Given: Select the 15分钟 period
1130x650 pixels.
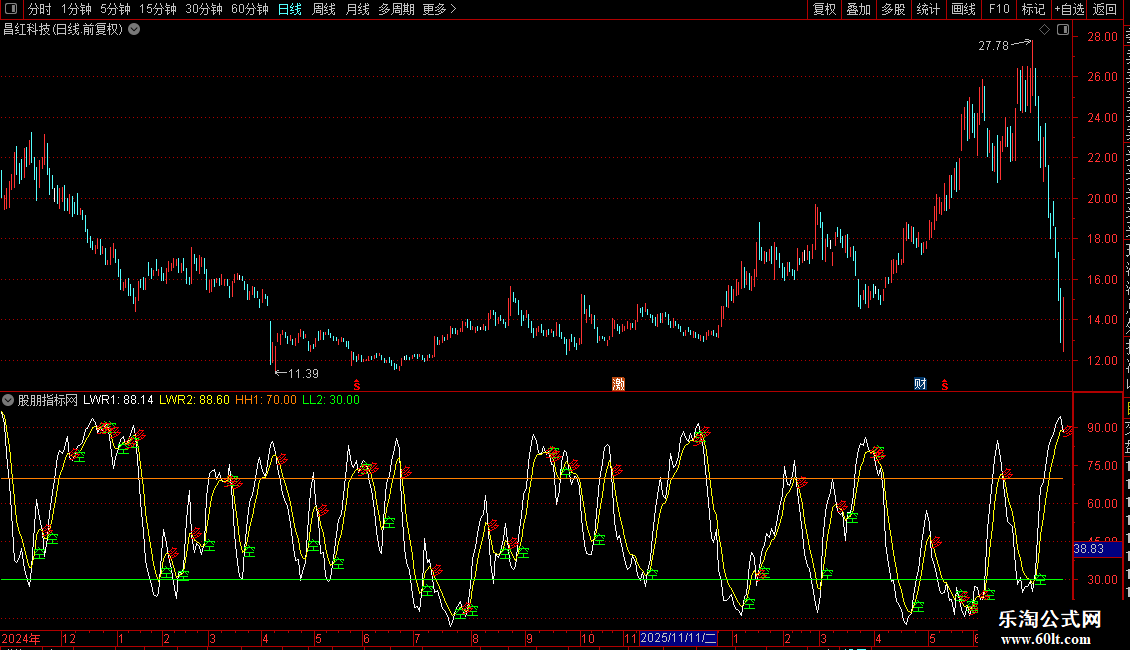Looking at the screenshot, I should tap(157, 9).
